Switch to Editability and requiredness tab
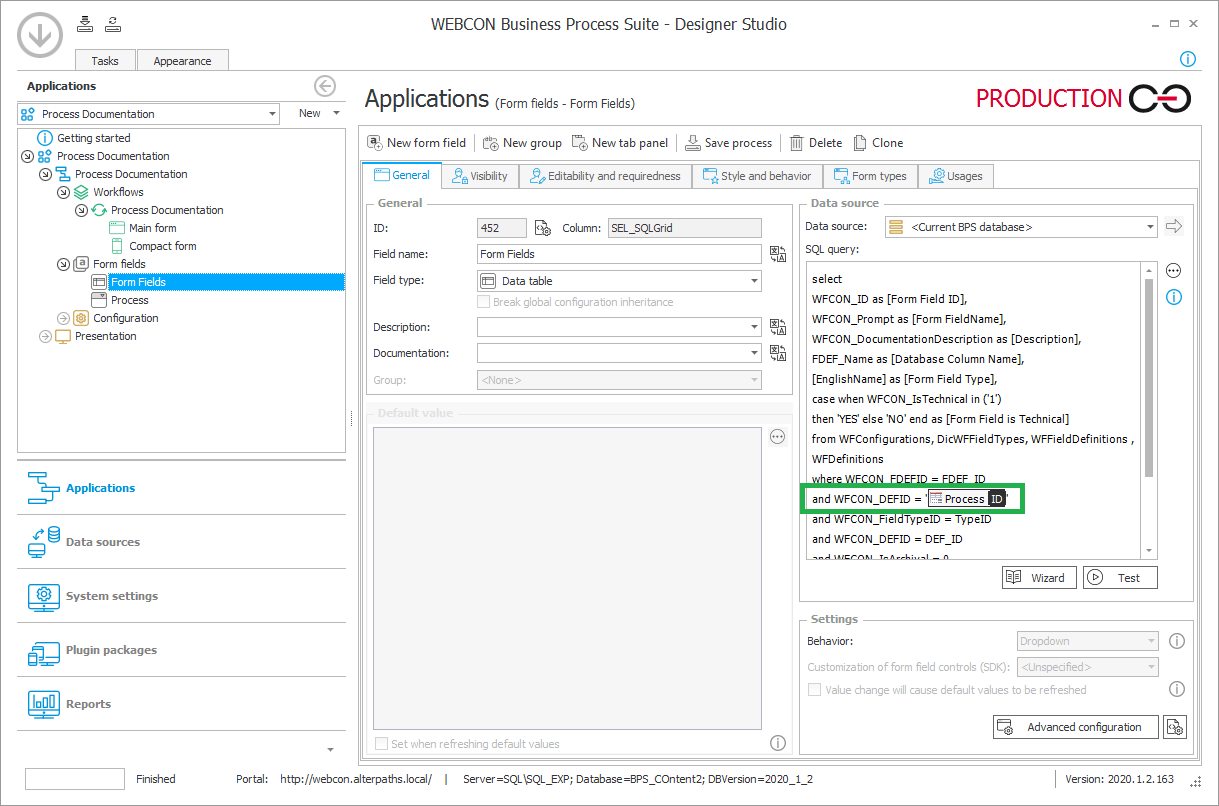Screen dimensions: 1219x806 [x=605, y=176]
